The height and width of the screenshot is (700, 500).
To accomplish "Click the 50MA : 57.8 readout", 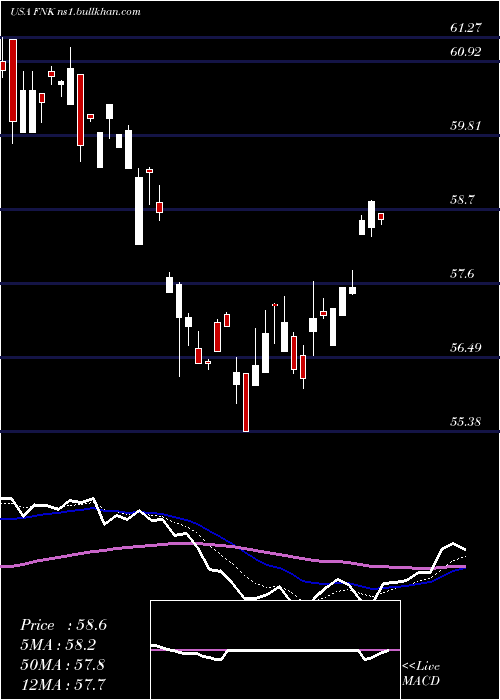I will (63, 665).
